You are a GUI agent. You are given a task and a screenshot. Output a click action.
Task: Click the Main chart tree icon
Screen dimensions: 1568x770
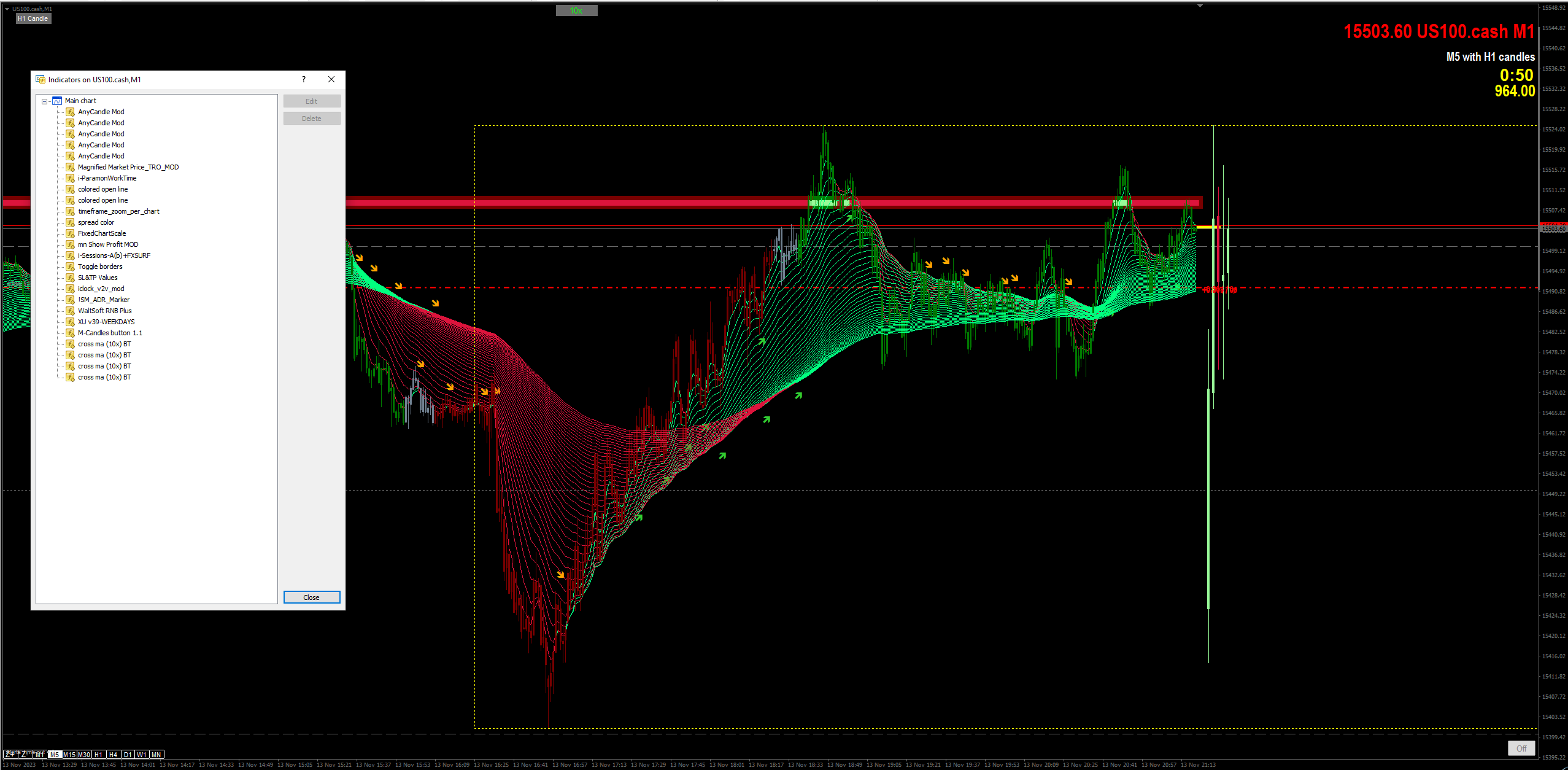(57, 101)
